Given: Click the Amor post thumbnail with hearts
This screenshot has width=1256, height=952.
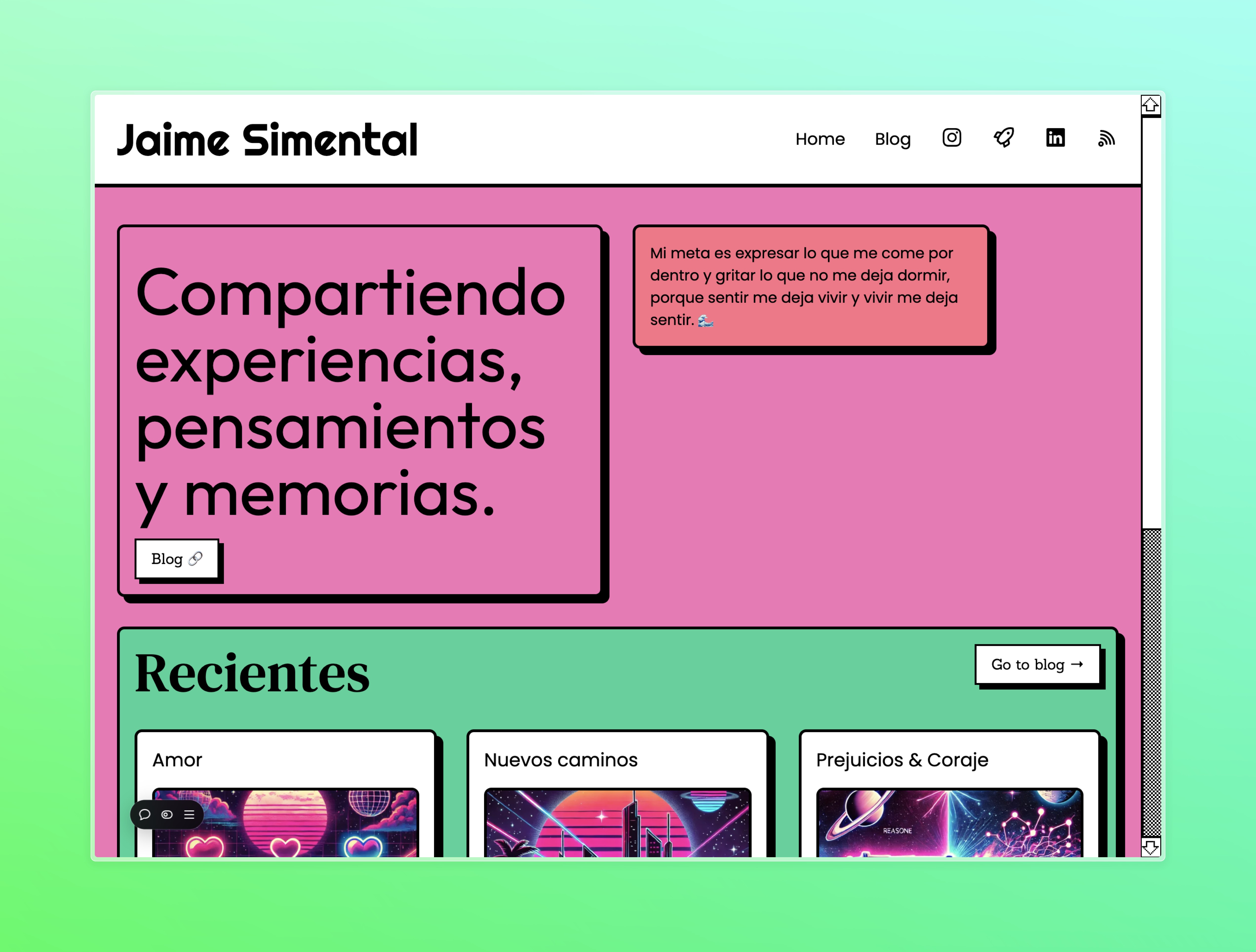Looking at the screenshot, I should [286, 822].
